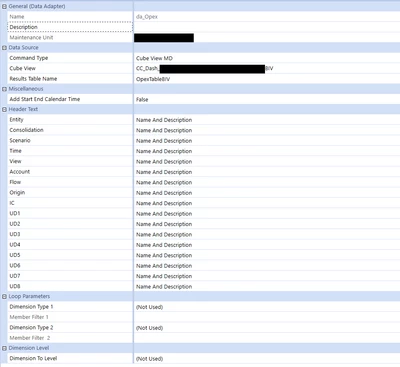Screen dimensions: 400x367
Task: Select the Account header text label
Action: click(x=20, y=172)
